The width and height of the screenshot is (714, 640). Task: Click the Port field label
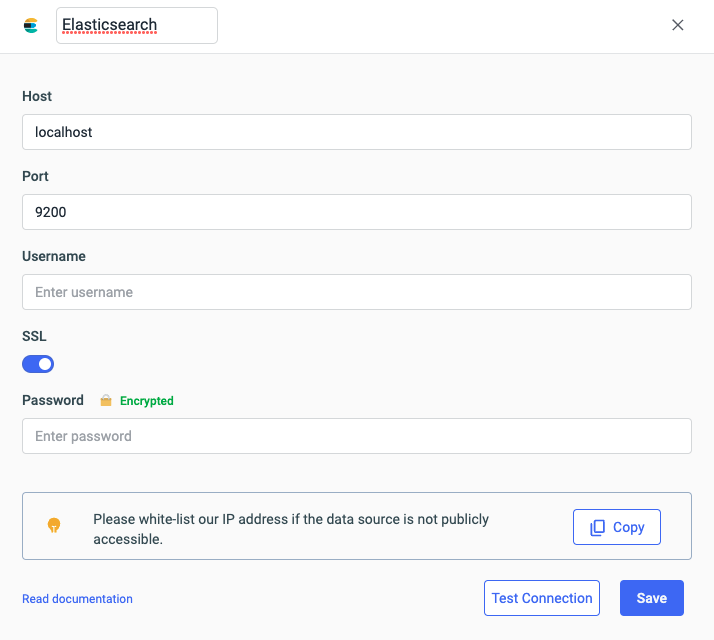(36, 176)
